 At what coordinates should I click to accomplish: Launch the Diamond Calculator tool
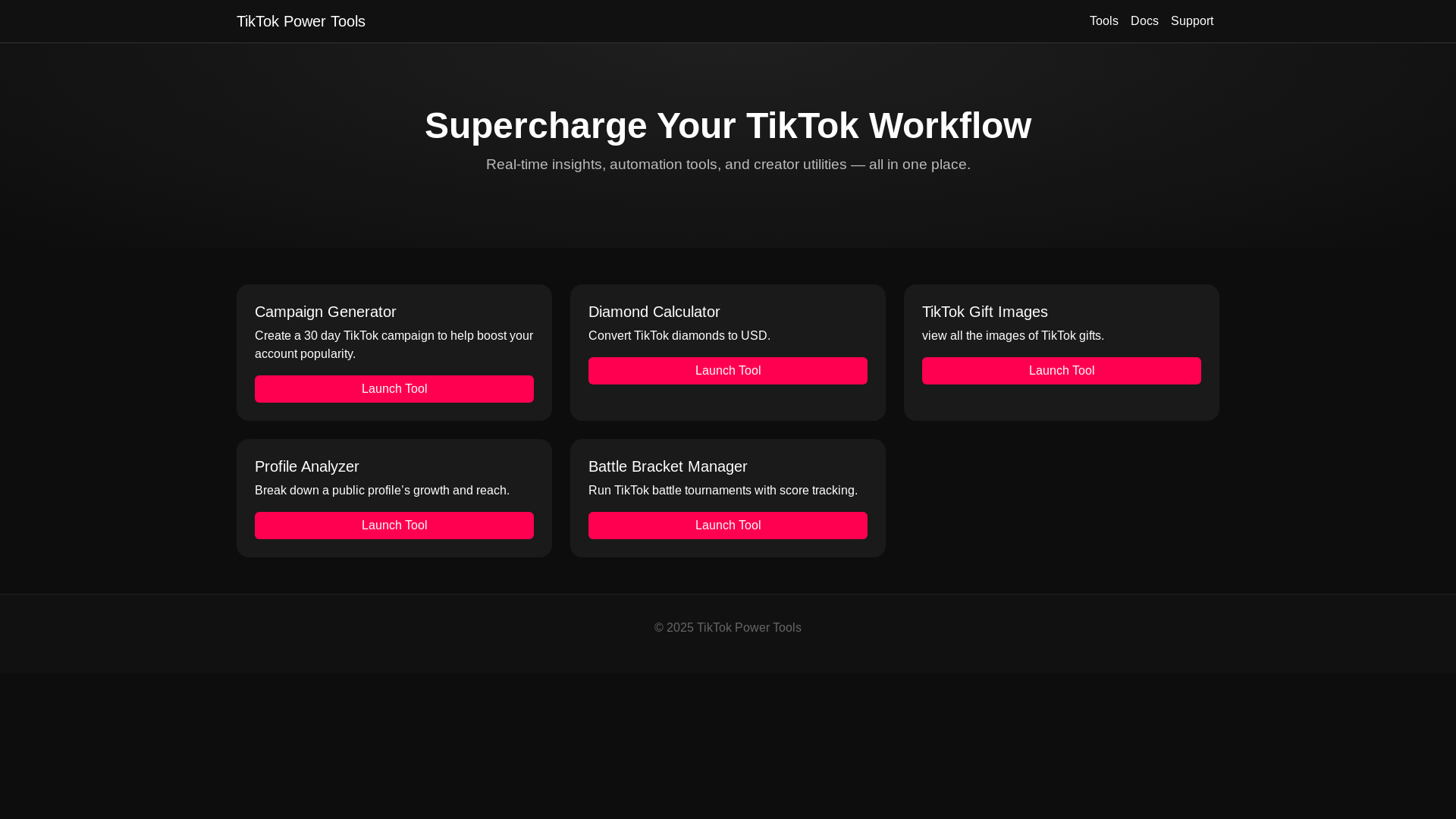[x=728, y=371]
